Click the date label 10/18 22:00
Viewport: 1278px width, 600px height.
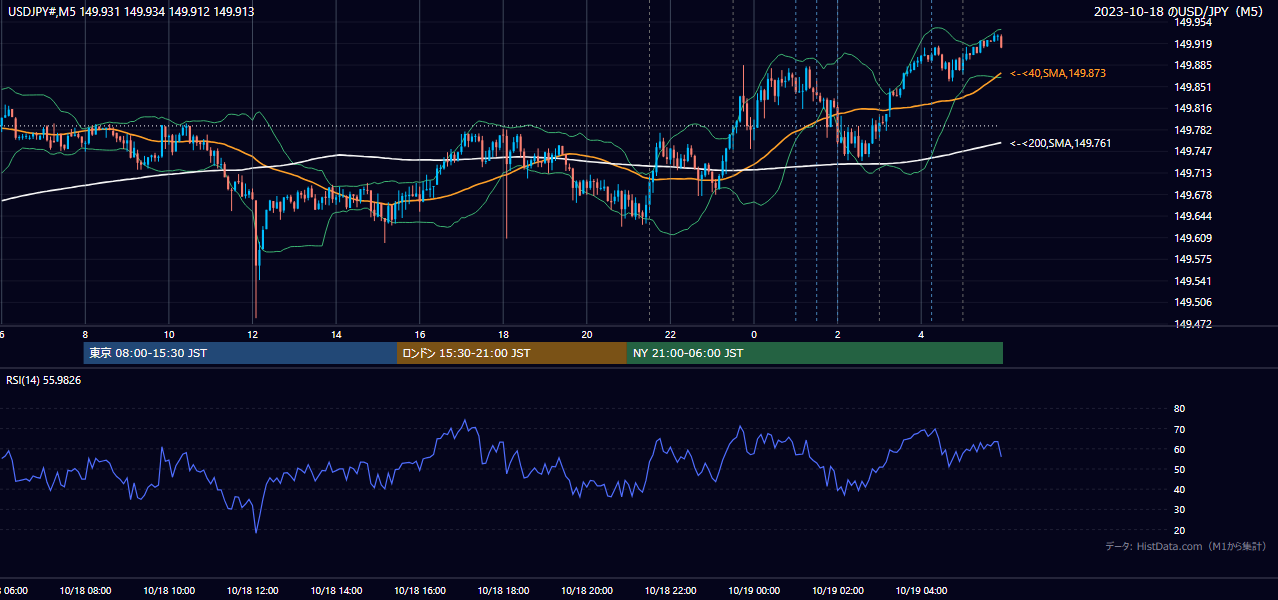point(671,590)
